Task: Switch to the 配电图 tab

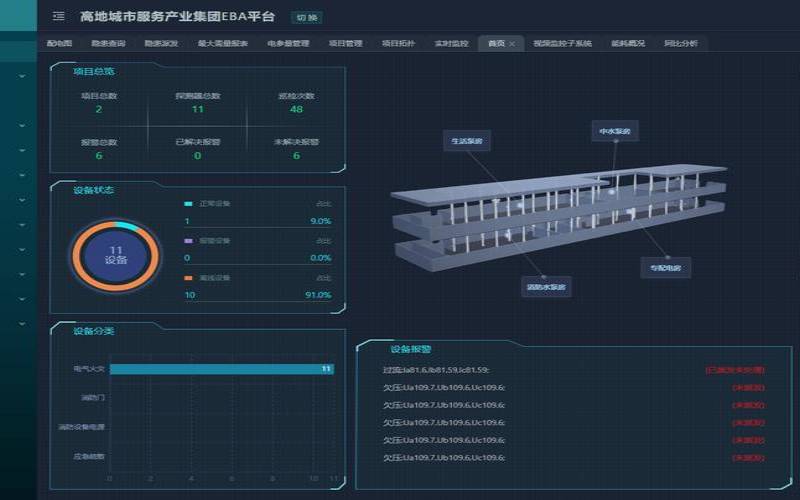Action: 59,43
